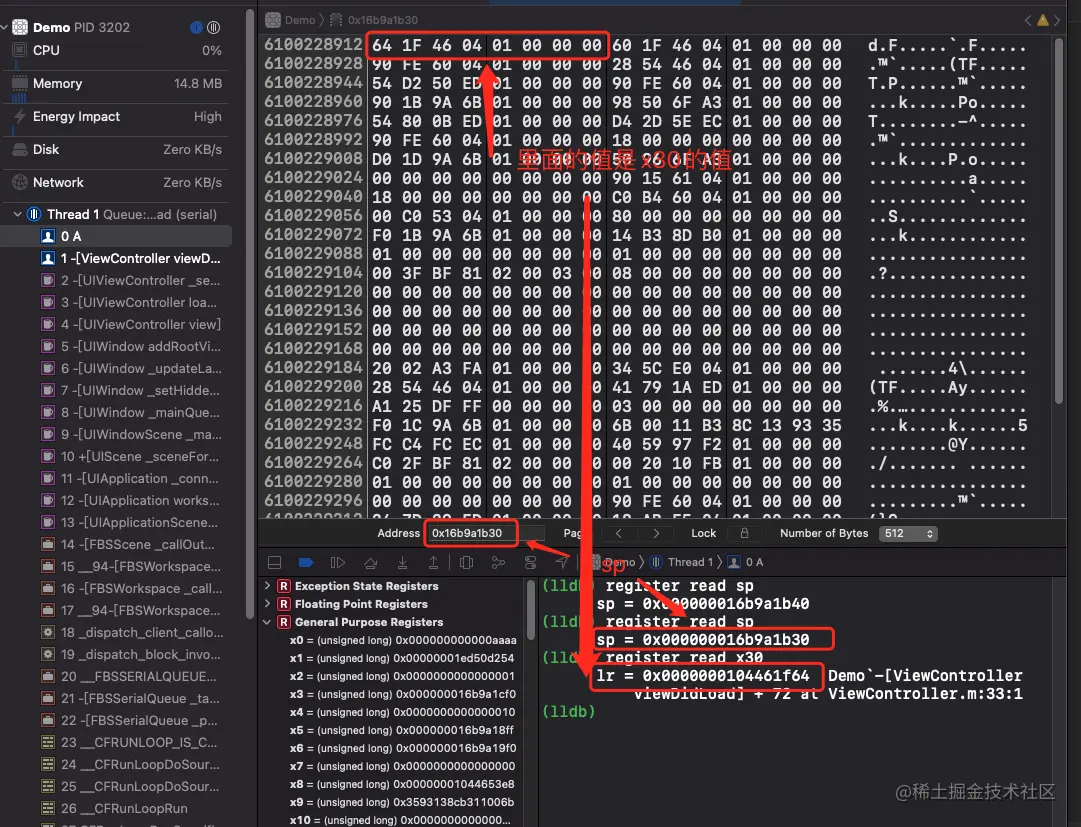Open the CPU gauge report

click(117, 50)
